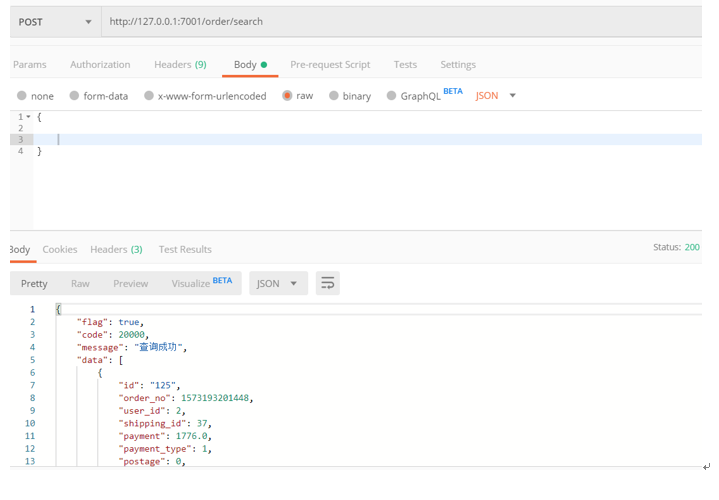719x500 pixels.
Task: Click the "message" response line
Action: tap(132, 347)
